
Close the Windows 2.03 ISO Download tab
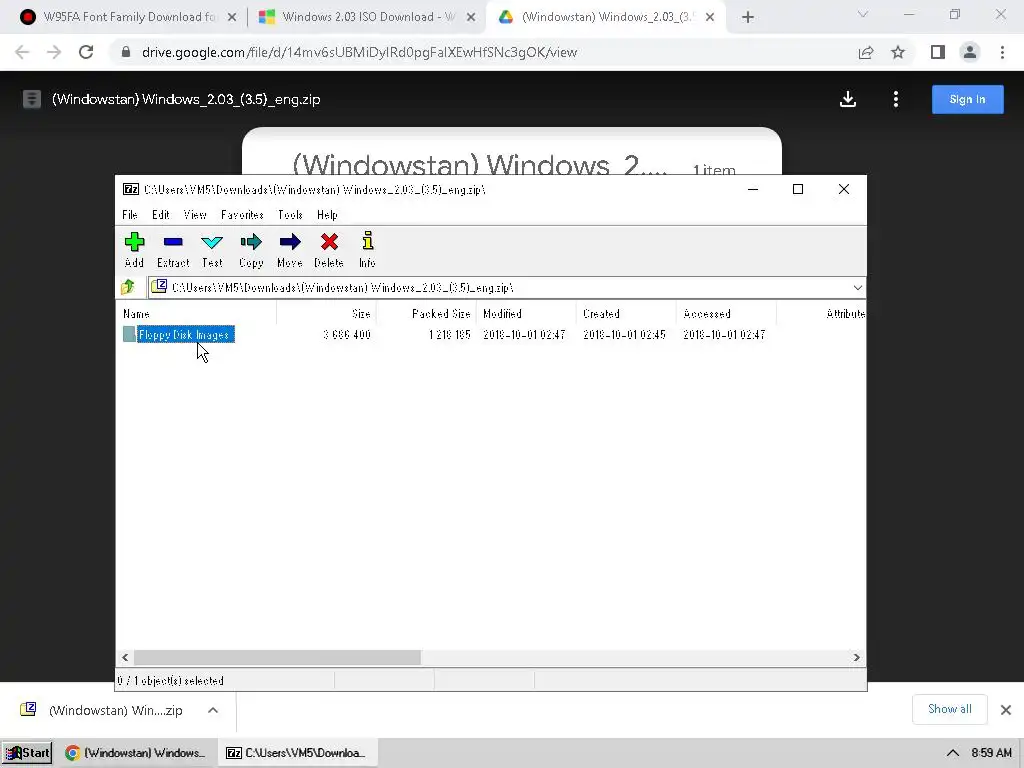(471, 18)
